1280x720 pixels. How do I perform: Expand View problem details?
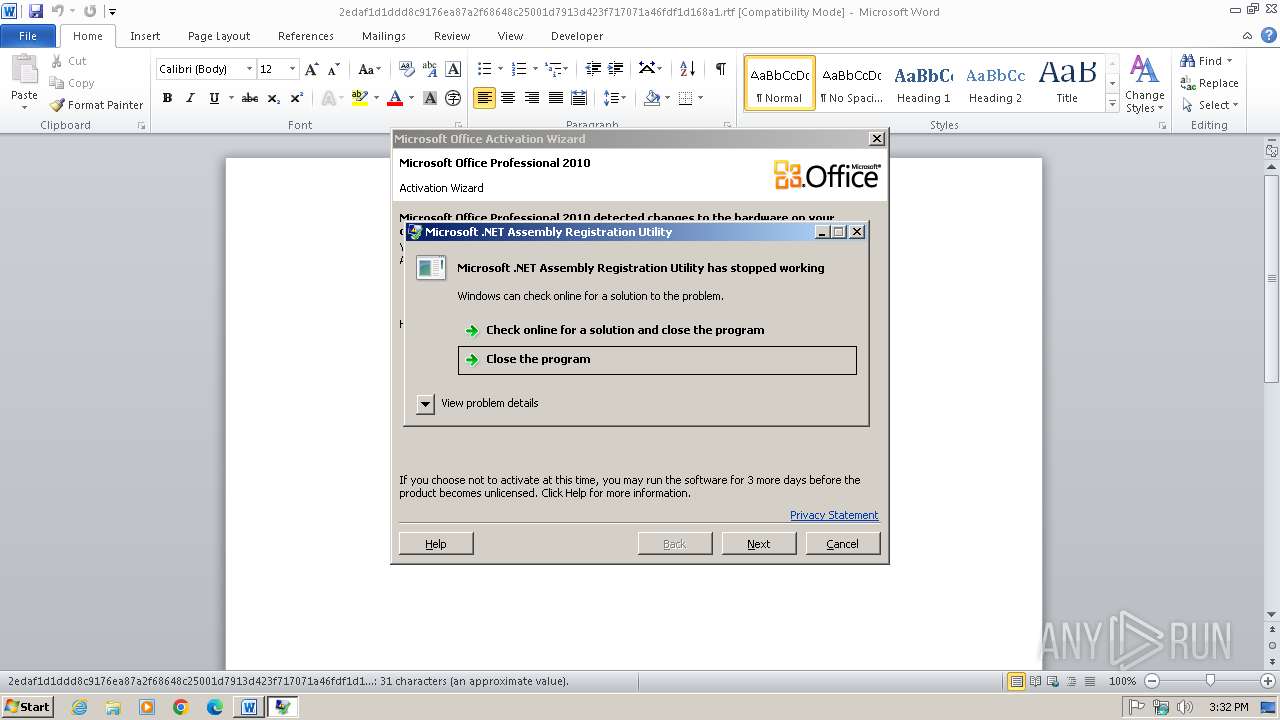pyautogui.click(x=425, y=403)
